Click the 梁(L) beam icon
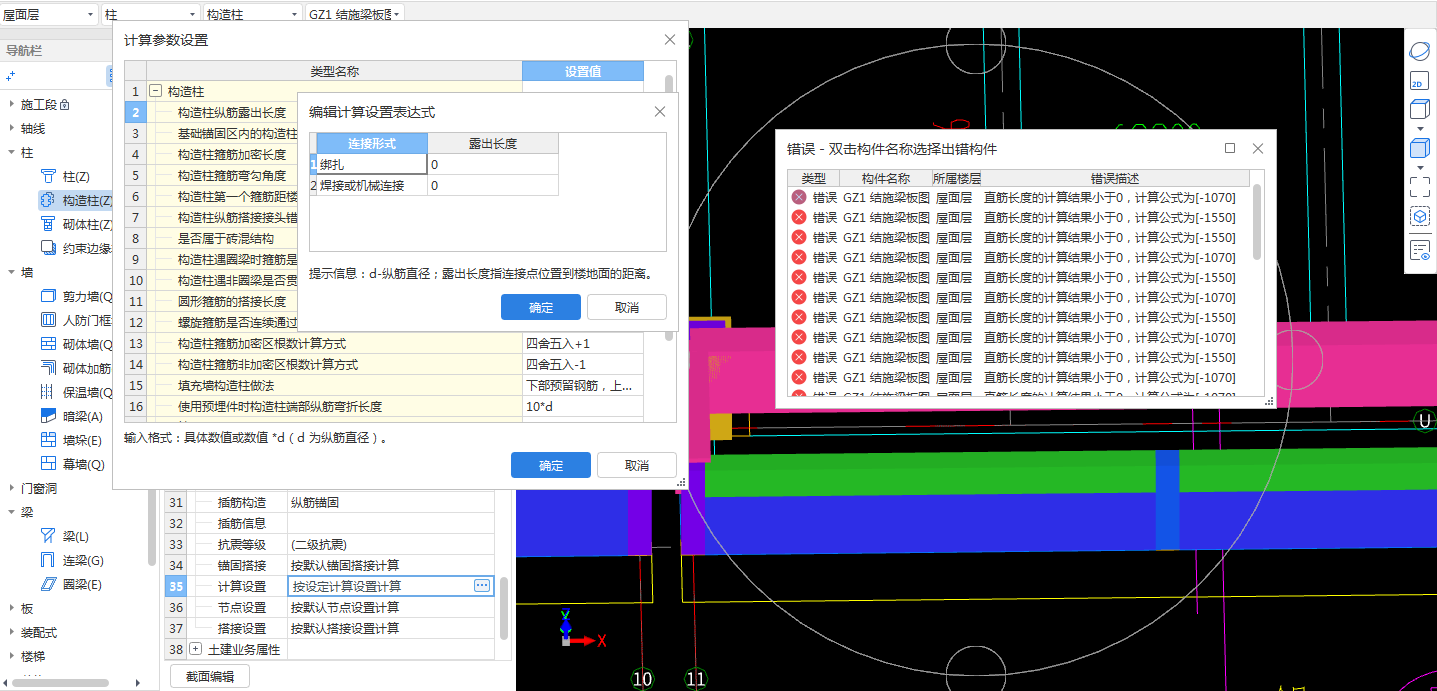This screenshot has width=1437, height=691. coord(48,536)
